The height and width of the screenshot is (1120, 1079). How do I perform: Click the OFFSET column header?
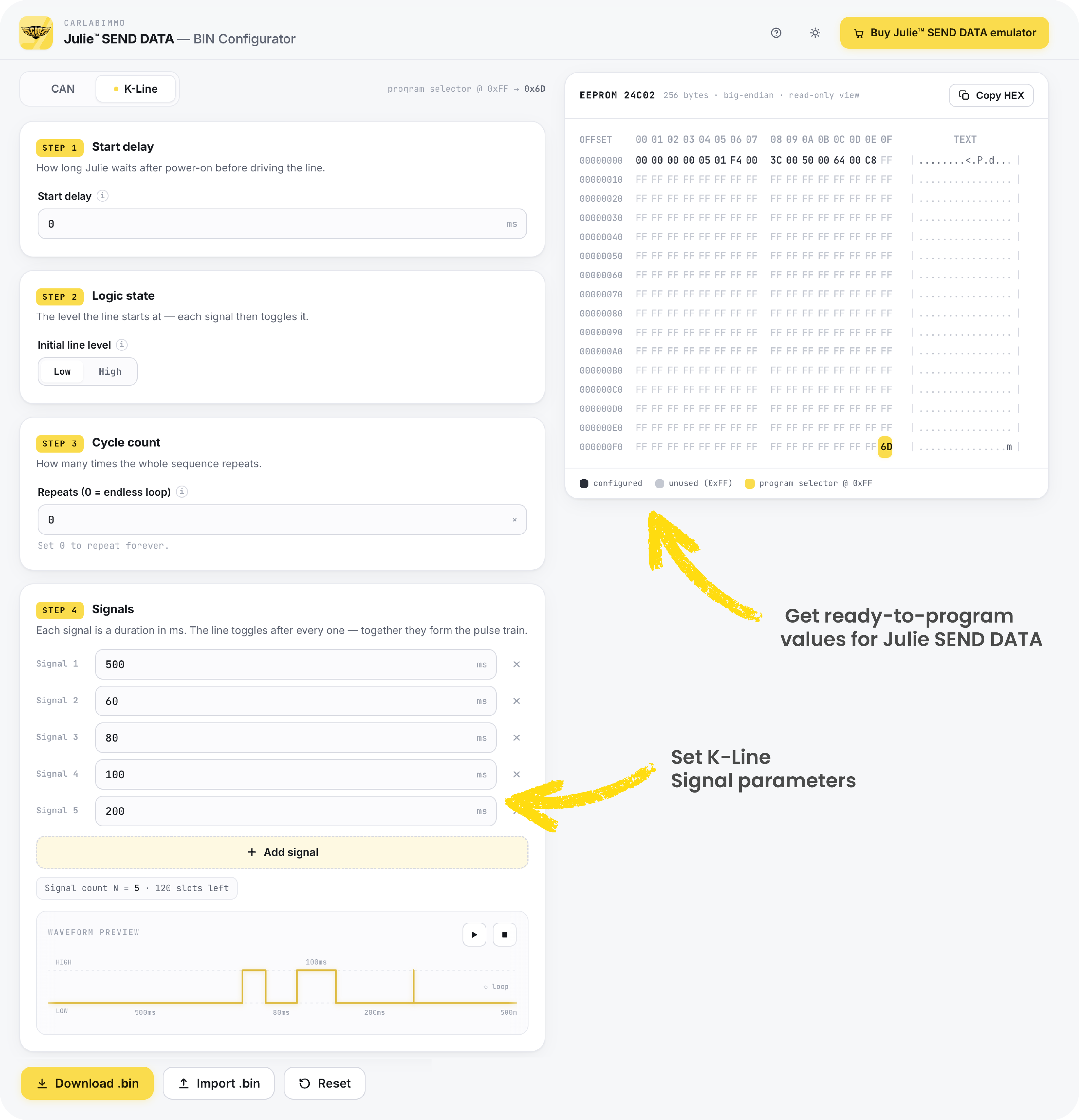pyautogui.click(x=596, y=140)
